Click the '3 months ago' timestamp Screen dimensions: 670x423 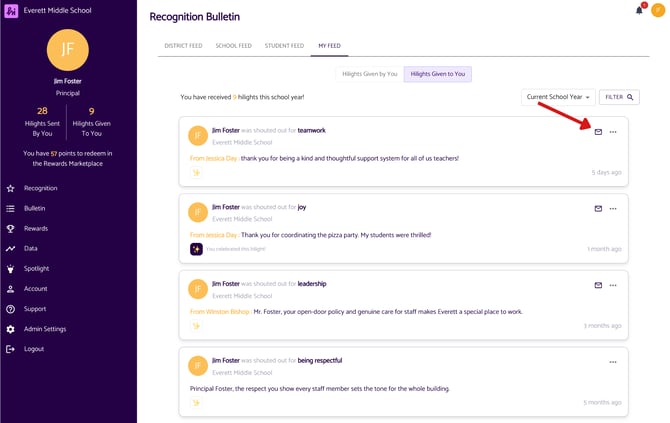tap(602, 326)
